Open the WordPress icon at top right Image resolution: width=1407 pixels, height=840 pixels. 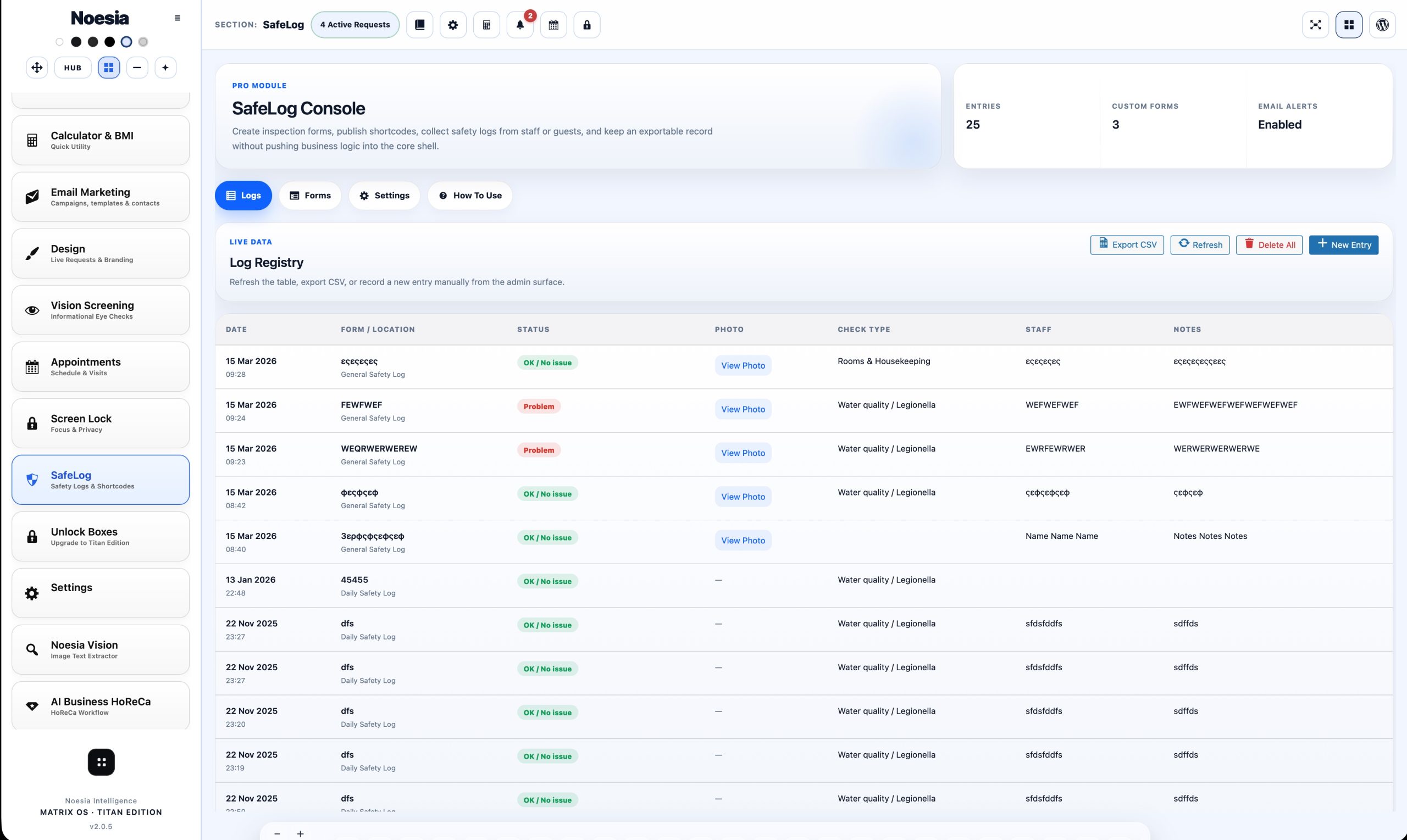pyautogui.click(x=1382, y=25)
